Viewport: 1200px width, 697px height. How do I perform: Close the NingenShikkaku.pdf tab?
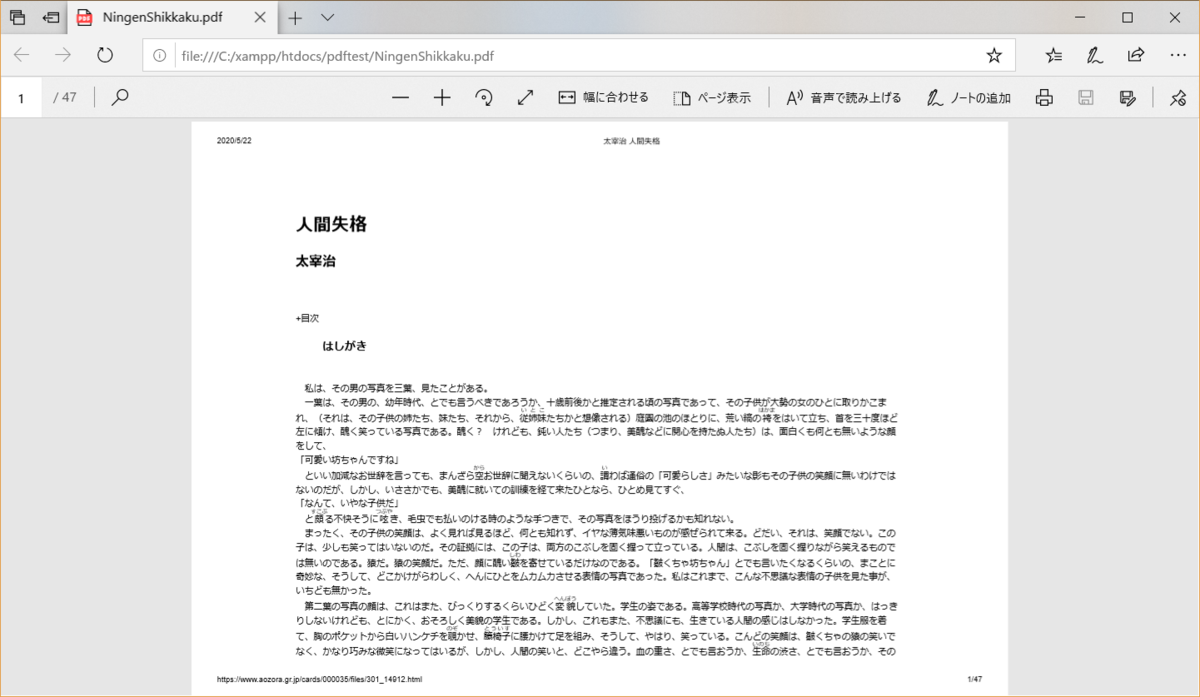[262, 18]
